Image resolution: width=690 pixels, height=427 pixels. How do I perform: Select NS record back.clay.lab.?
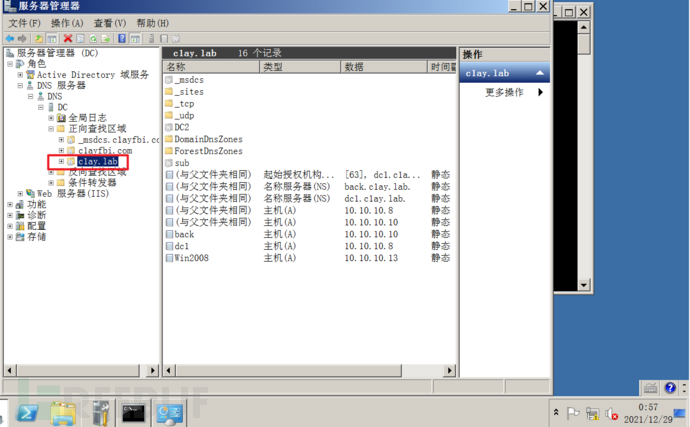coord(309,187)
